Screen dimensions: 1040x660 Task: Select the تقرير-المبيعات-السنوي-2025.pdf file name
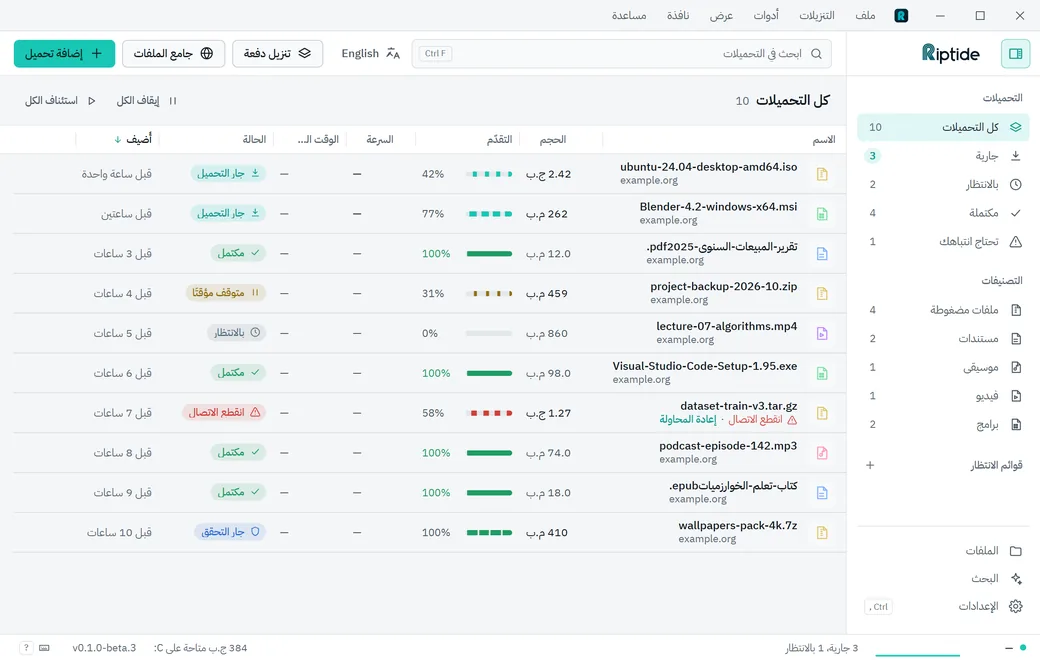click(x=722, y=247)
